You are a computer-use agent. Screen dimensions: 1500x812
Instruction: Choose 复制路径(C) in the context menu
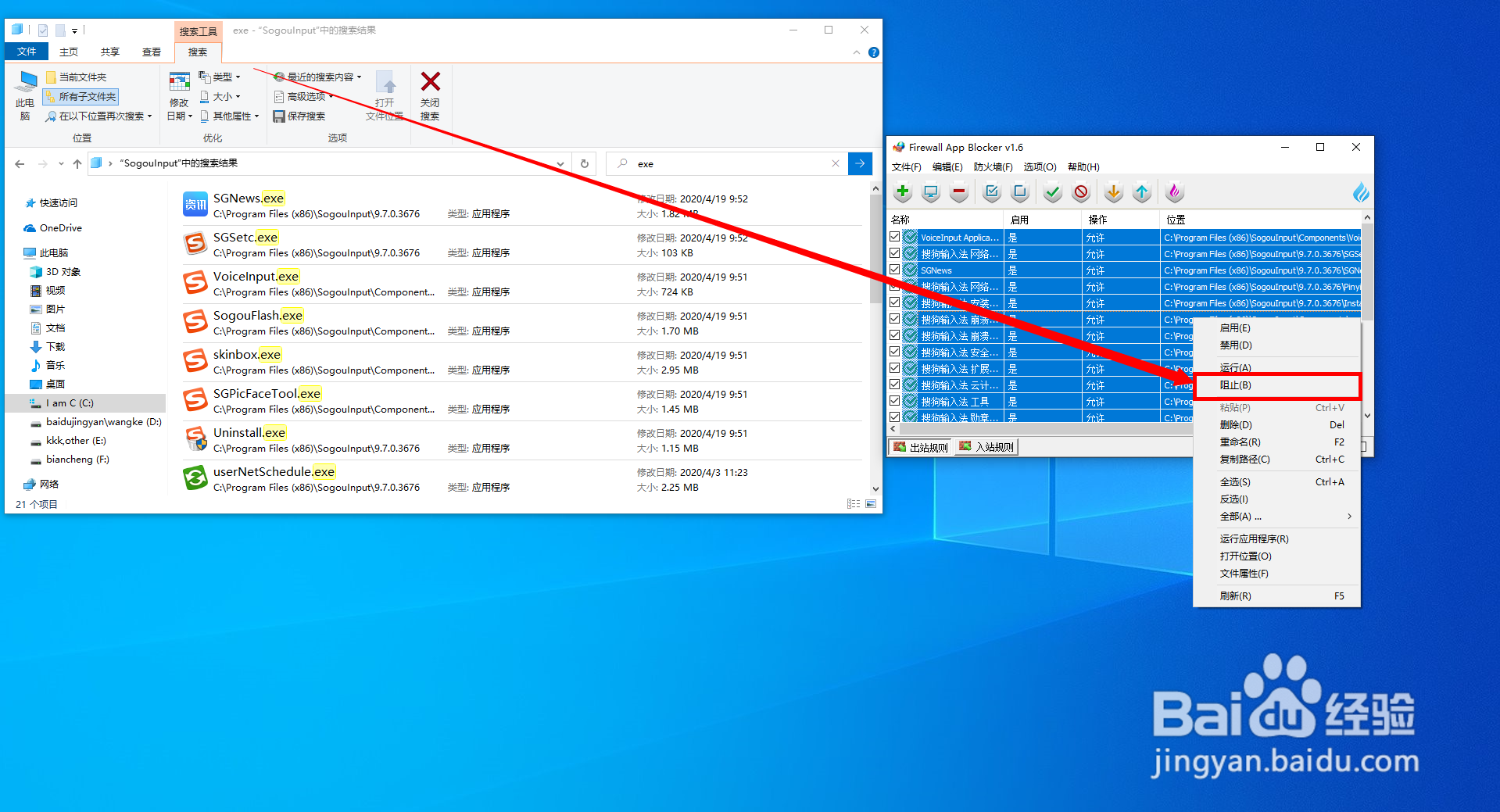point(1277,460)
